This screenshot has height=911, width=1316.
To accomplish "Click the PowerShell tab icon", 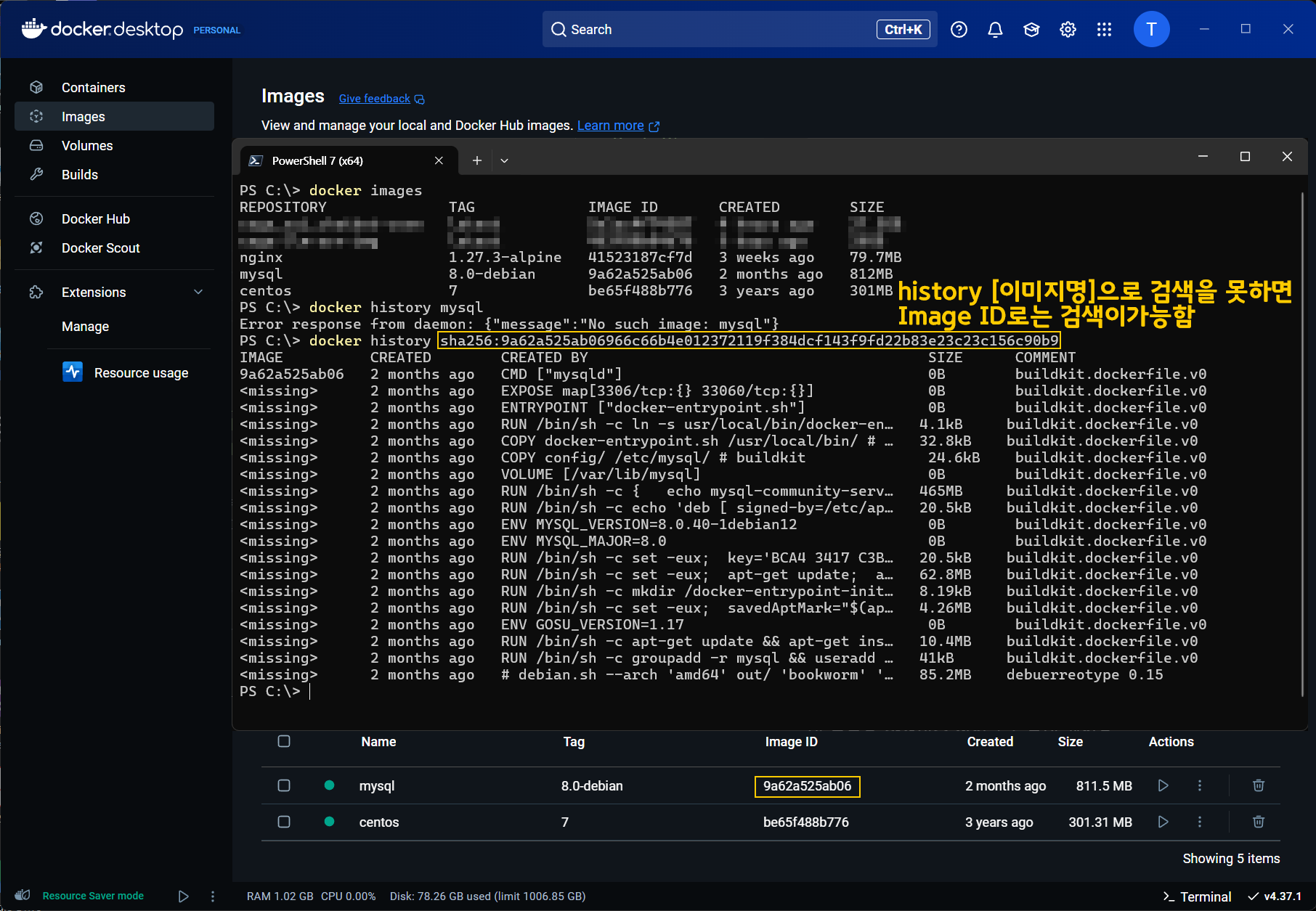I will click(256, 160).
